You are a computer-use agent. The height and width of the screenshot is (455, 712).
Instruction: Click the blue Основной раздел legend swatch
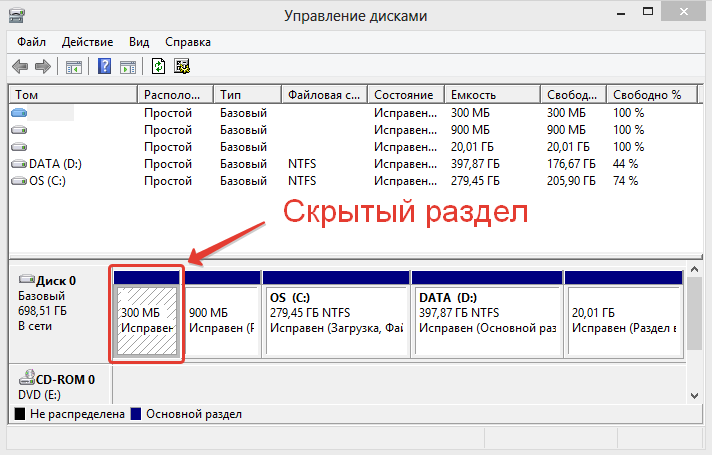pyautogui.click(x=136, y=414)
